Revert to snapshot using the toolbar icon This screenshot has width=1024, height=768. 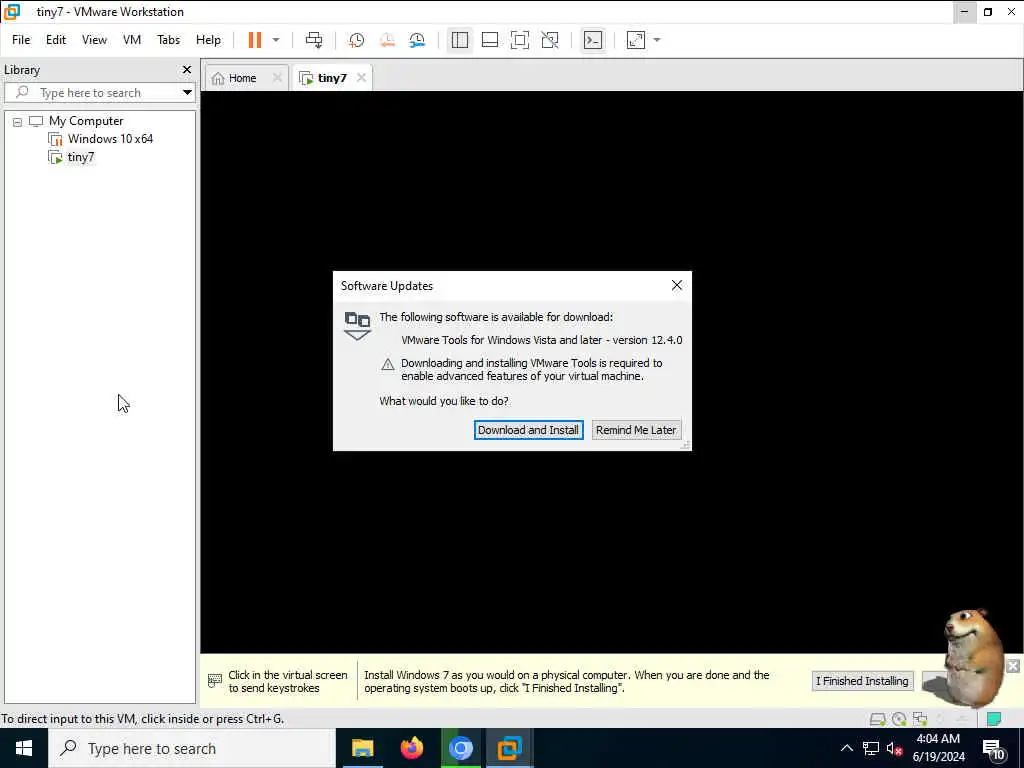coord(387,40)
